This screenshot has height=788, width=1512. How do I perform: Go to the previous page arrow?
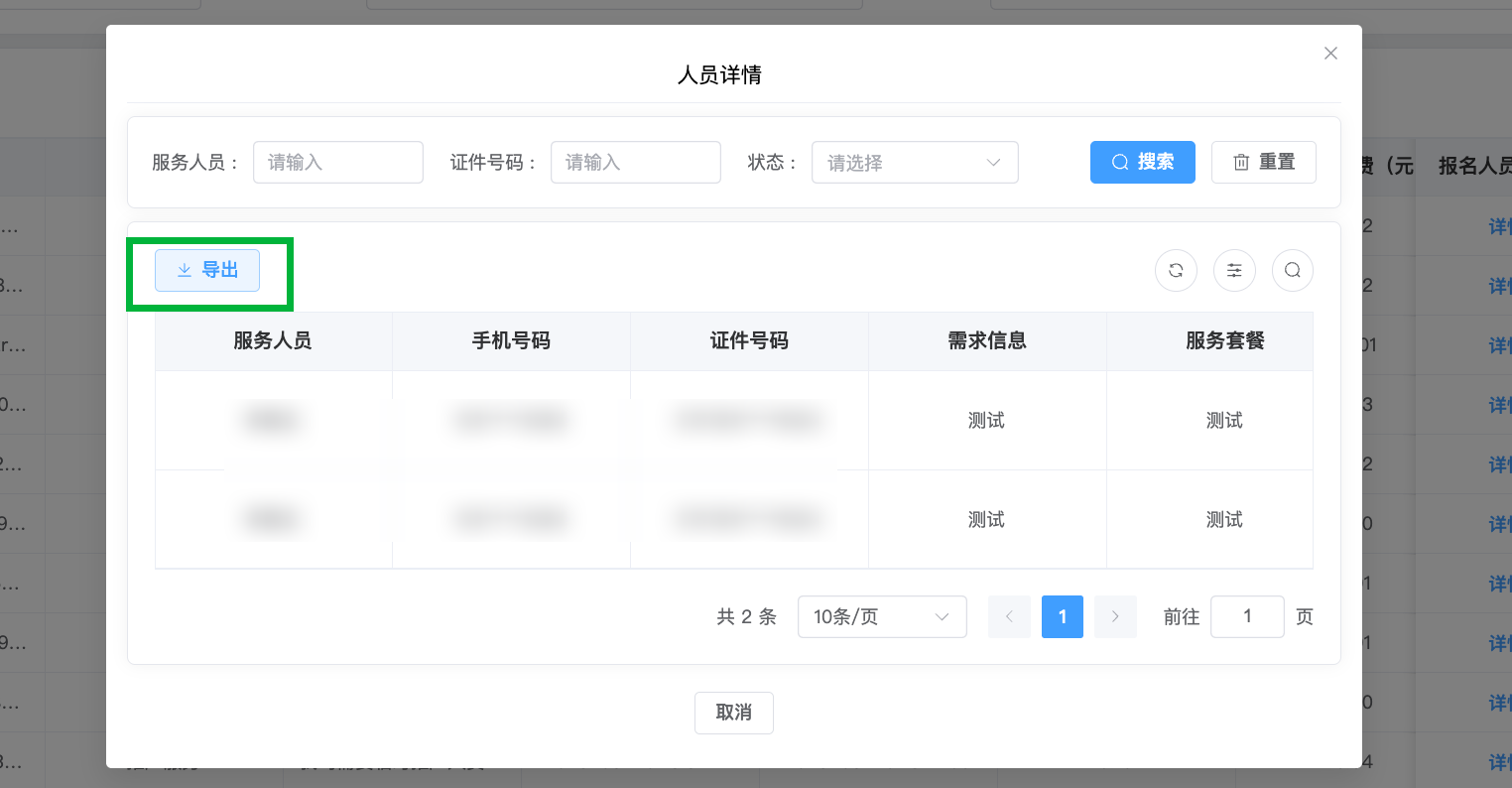(x=1009, y=617)
